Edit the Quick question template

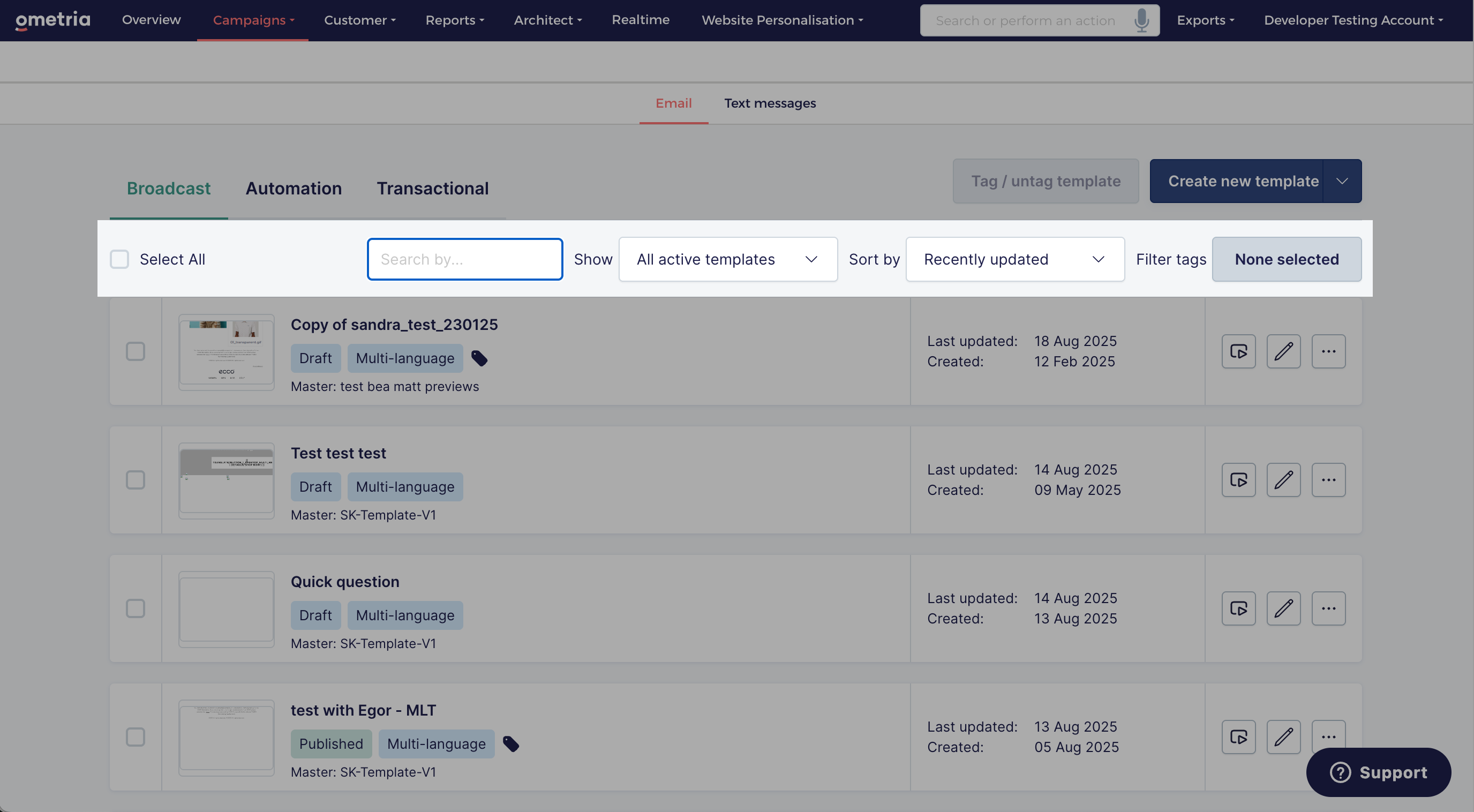[1283, 608]
